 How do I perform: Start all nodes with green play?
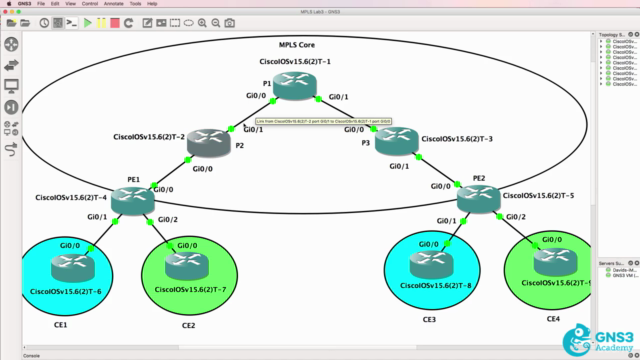(x=87, y=23)
